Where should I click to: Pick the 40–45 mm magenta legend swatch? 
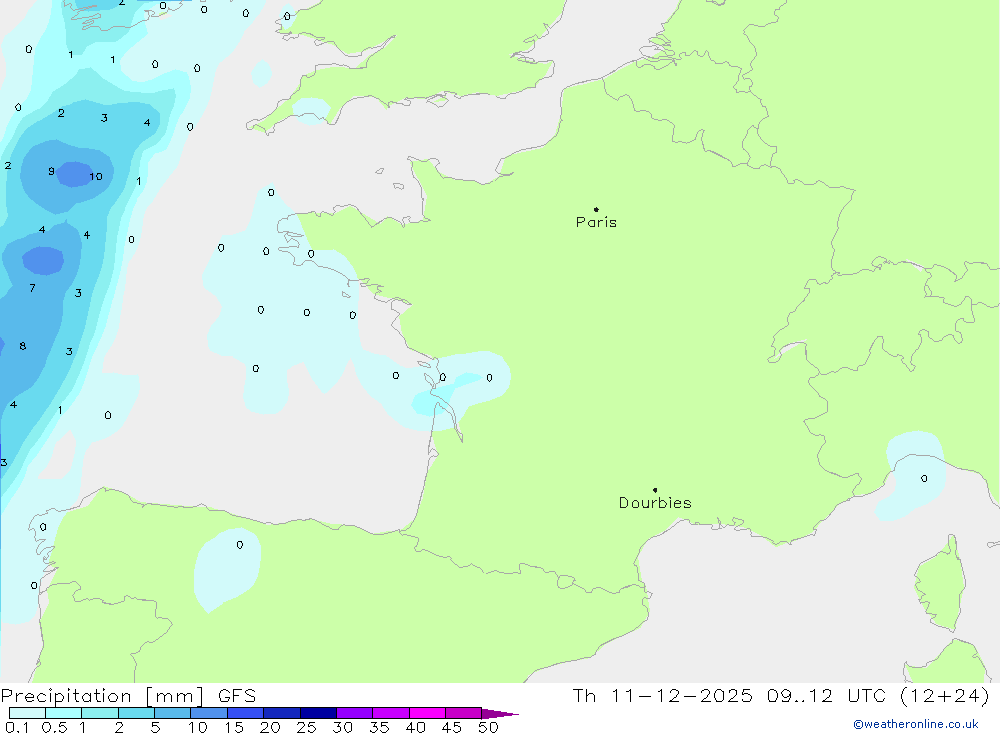(427, 713)
